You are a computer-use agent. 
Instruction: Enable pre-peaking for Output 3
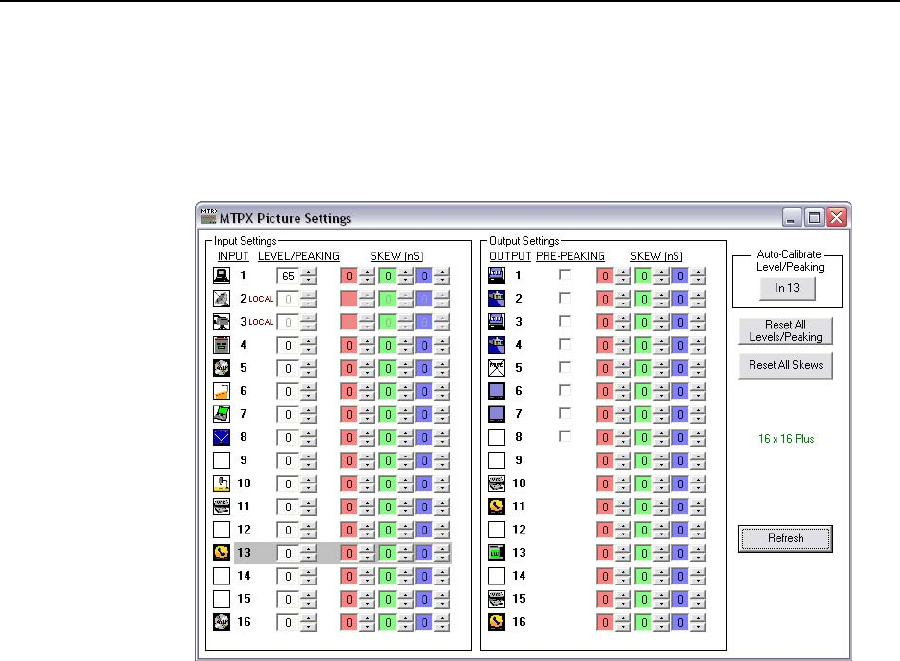[565, 321]
